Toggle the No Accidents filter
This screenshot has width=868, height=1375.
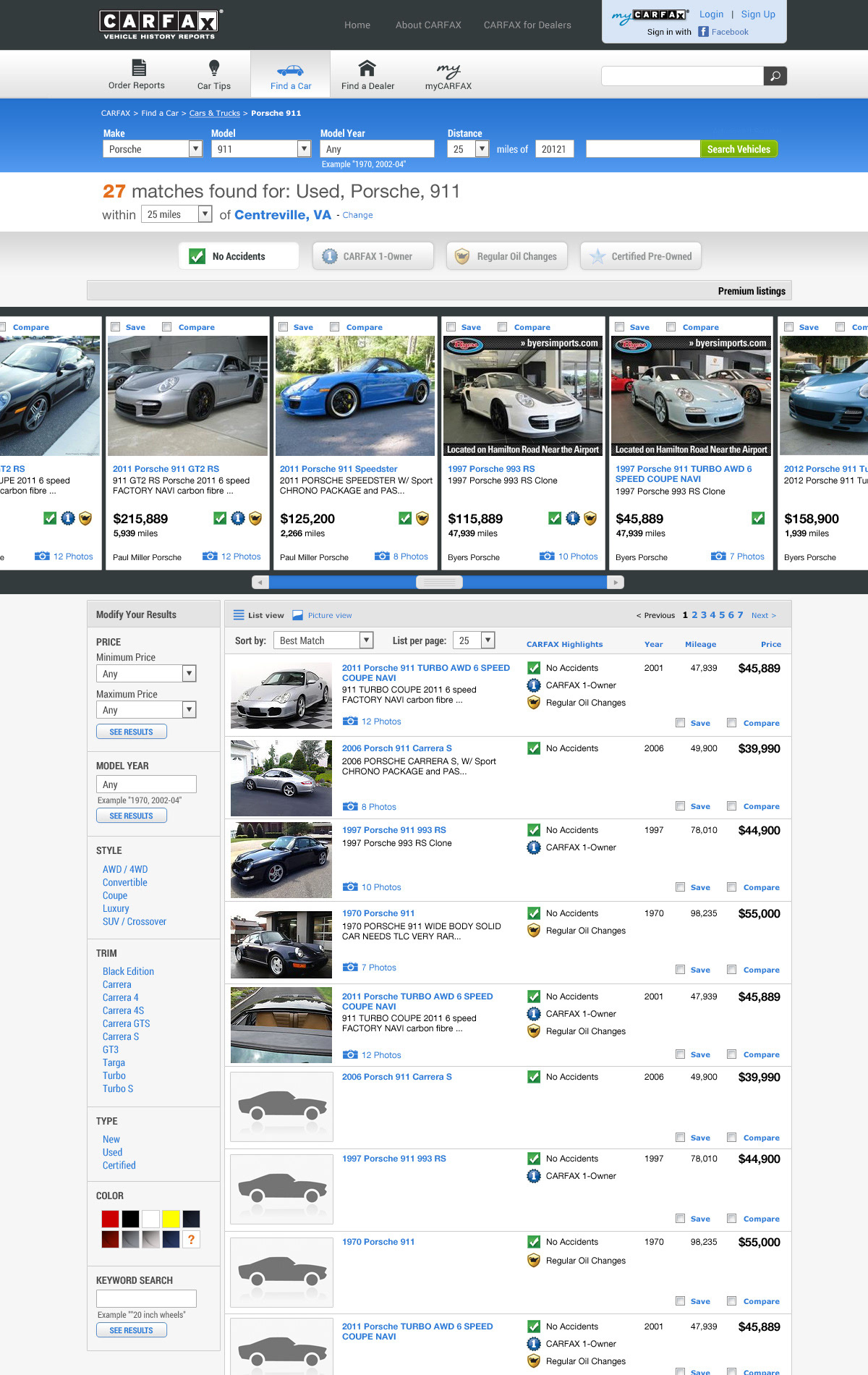[x=239, y=256]
